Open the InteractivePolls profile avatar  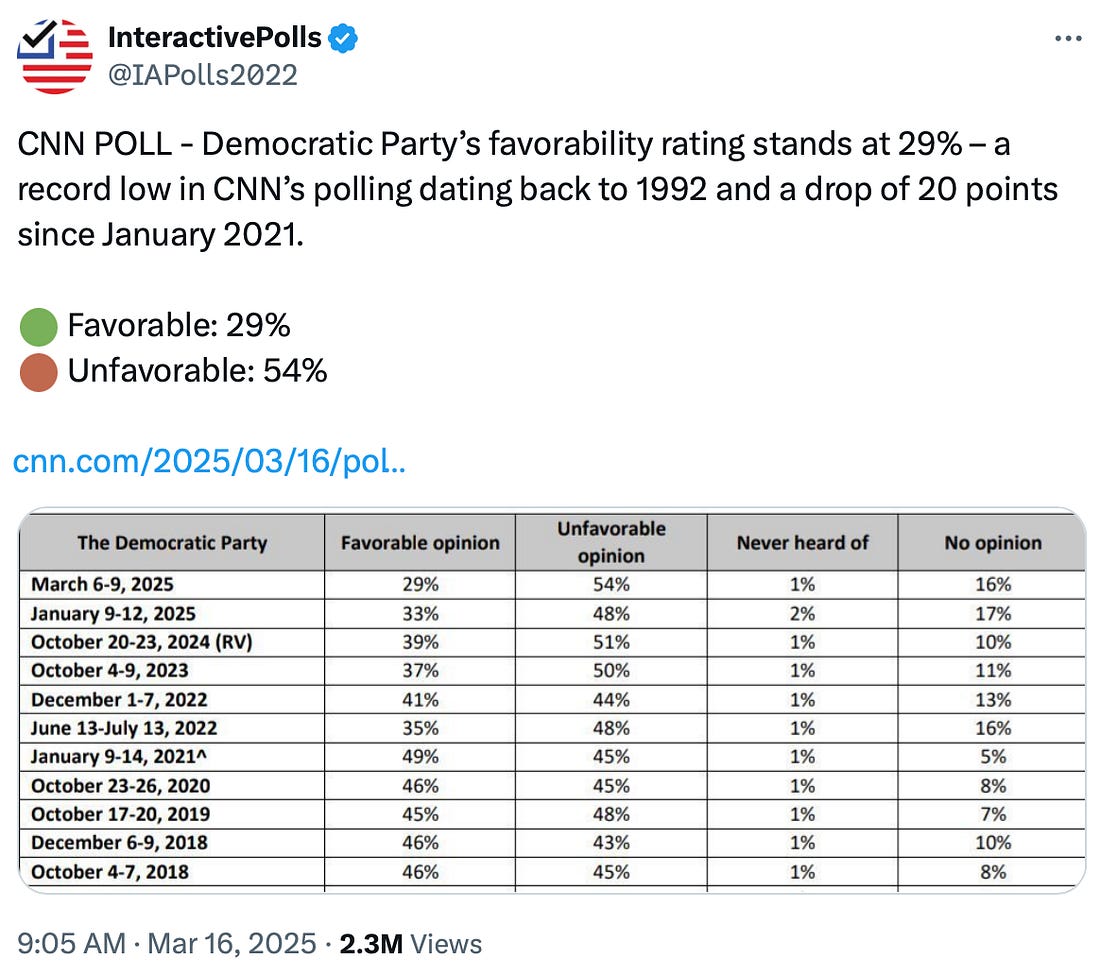tap(56, 56)
